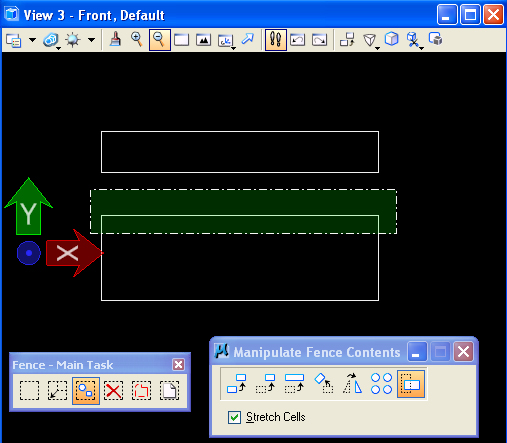Toggle the Stretch Cells checkbox

(x=234, y=417)
